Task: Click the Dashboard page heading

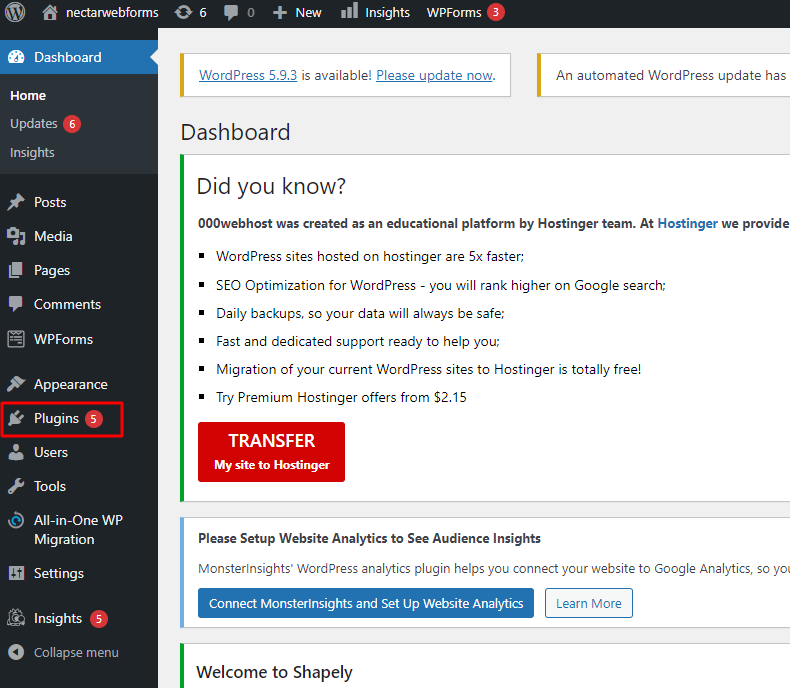Action: pos(235,132)
